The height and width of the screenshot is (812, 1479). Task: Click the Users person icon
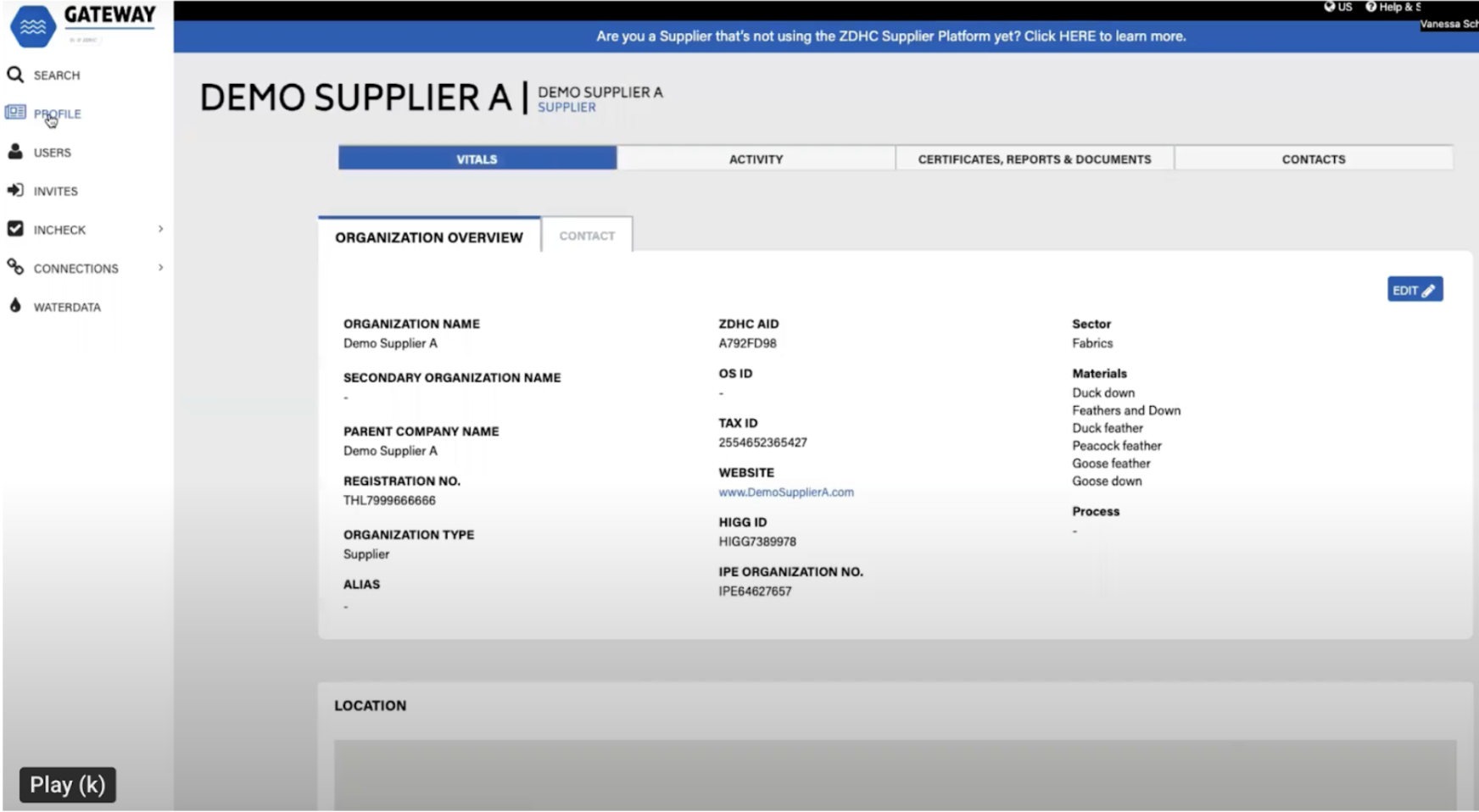pos(15,152)
